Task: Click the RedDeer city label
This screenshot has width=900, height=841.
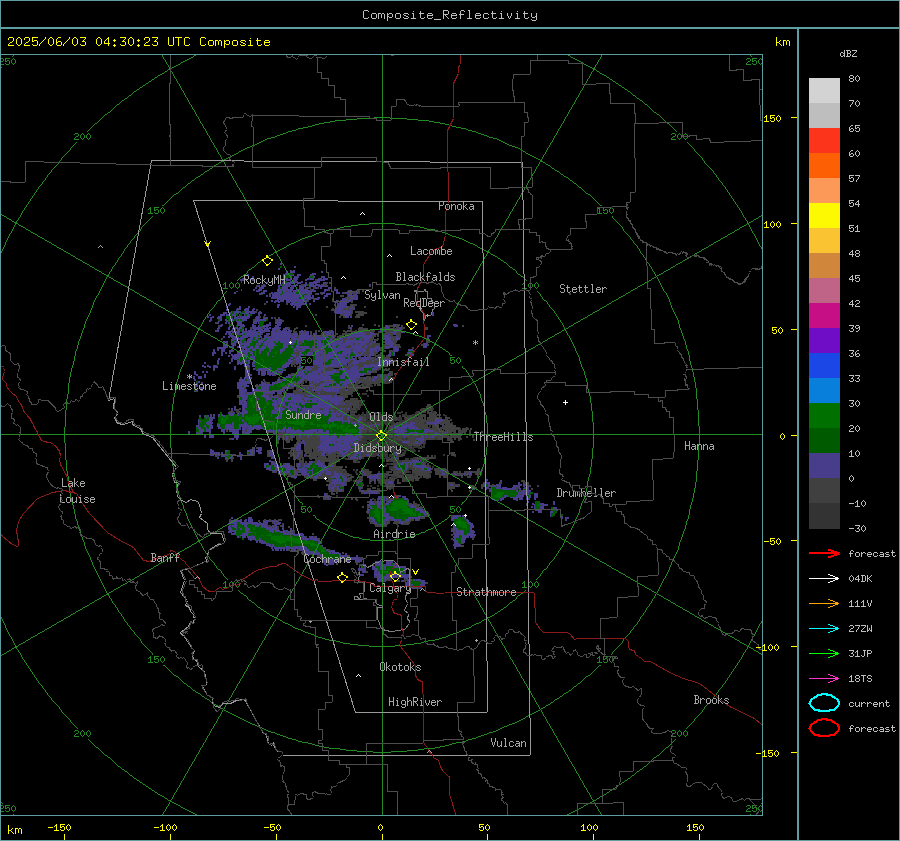Action: [x=424, y=303]
